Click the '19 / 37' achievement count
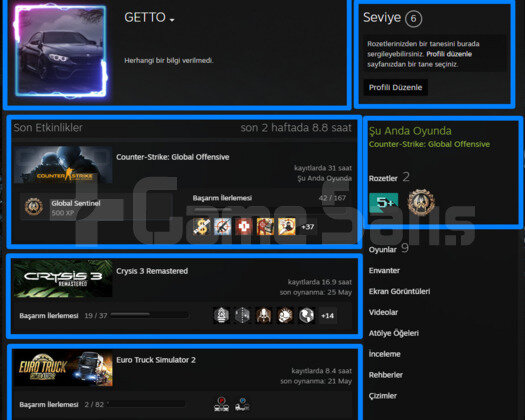525x420 pixels. (x=96, y=316)
